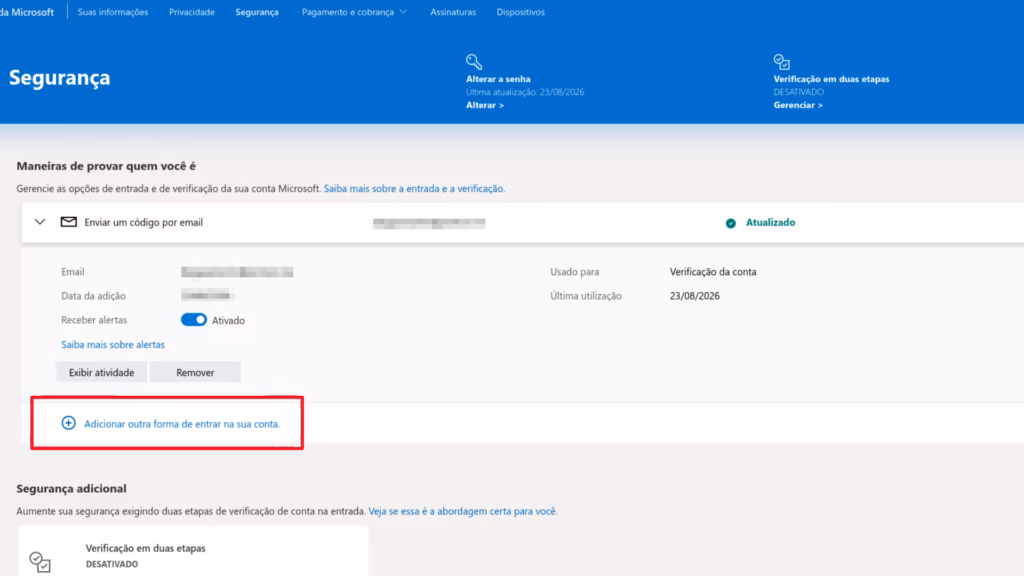Image resolution: width=1024 pixels, height=576 pixels.
Task: Click the shield icon in Verificação em duas etapas card
Action: tap(40, 562)
